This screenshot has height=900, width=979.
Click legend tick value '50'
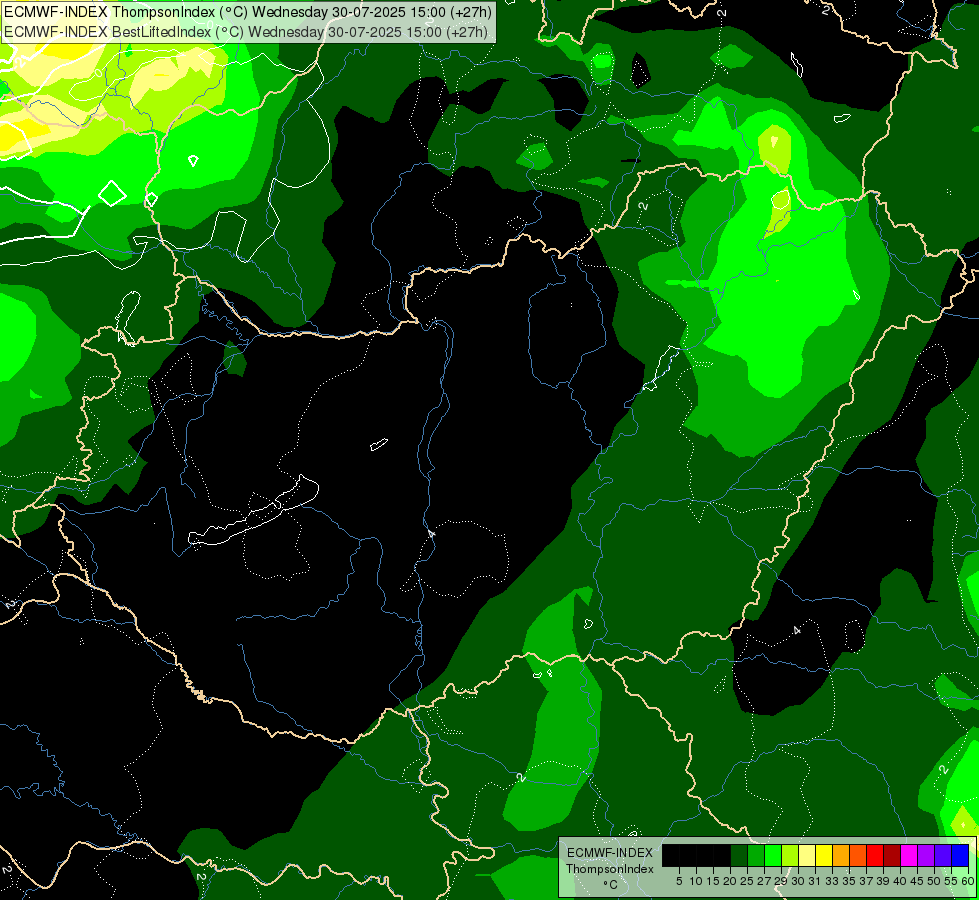934,881
